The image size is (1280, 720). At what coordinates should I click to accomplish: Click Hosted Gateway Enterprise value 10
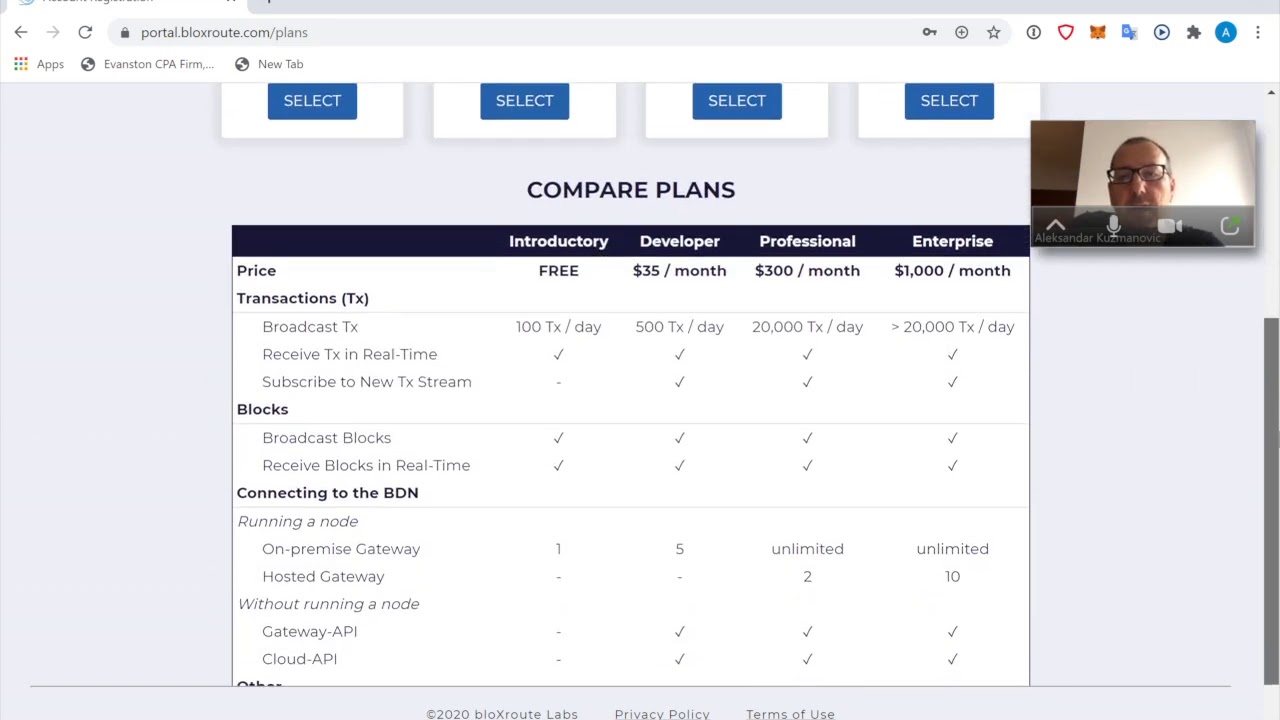click(x=952, y=577)
